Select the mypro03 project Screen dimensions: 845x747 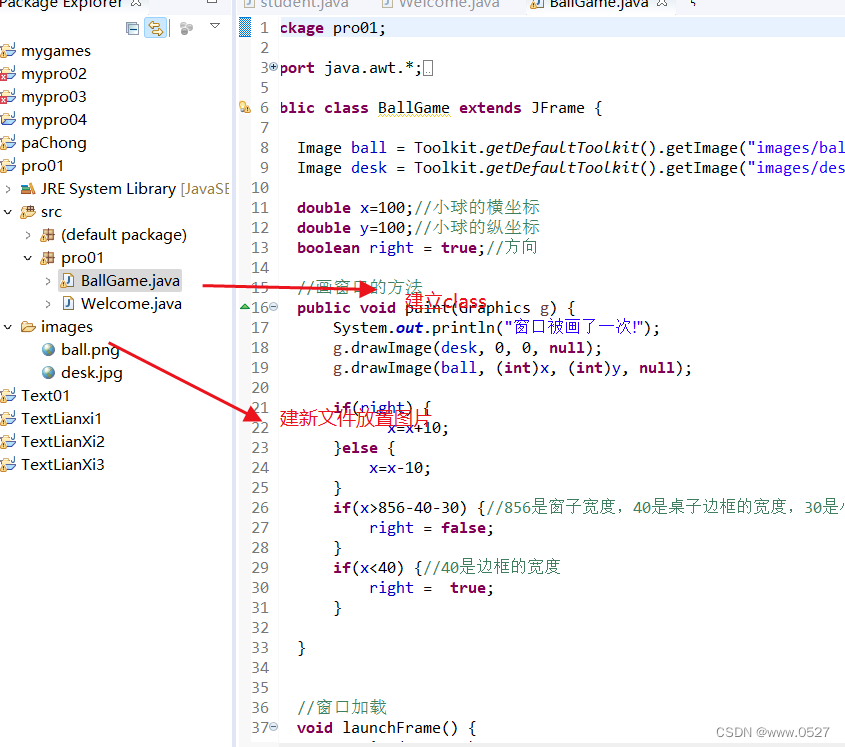click(53, 96)
